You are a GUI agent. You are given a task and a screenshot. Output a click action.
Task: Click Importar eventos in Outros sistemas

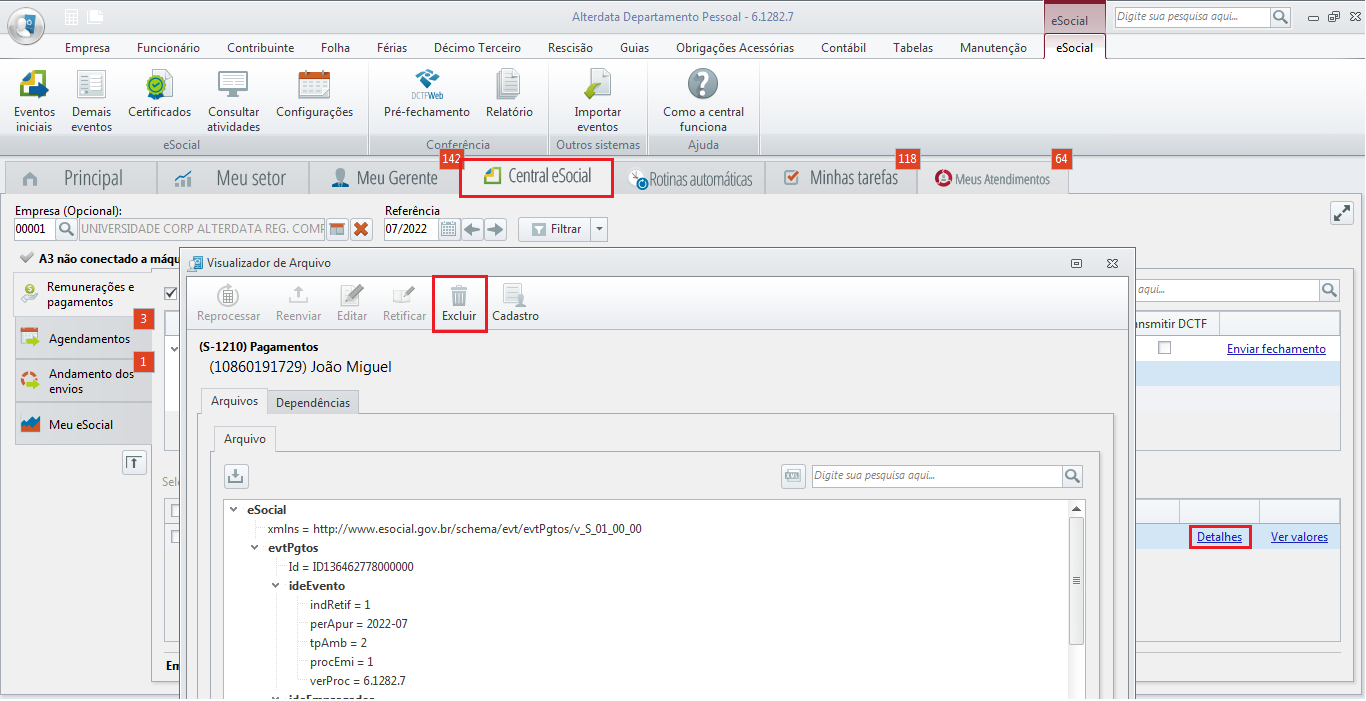click(x=597, y=100)
